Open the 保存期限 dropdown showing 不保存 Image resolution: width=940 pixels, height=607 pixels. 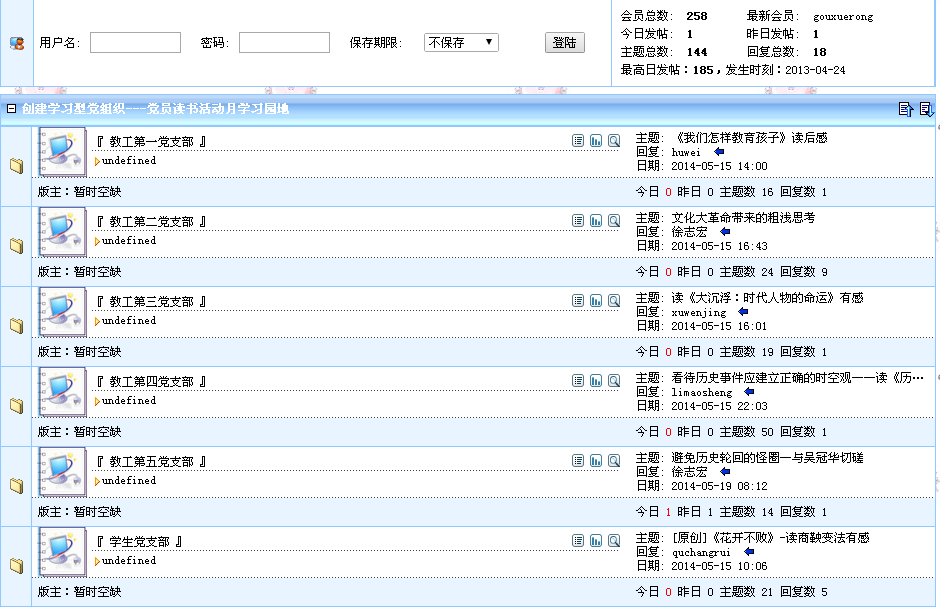(461, 43)
